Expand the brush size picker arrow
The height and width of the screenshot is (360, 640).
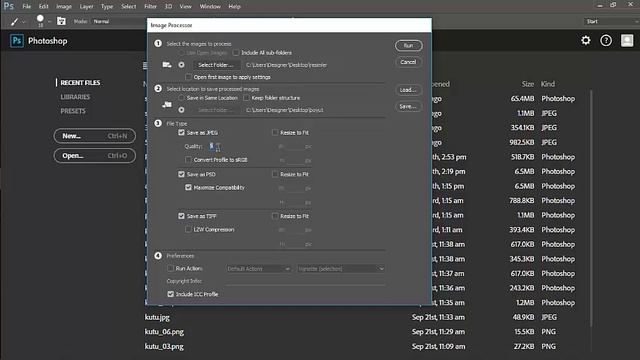pyautogui.click(x=49, y=21)
